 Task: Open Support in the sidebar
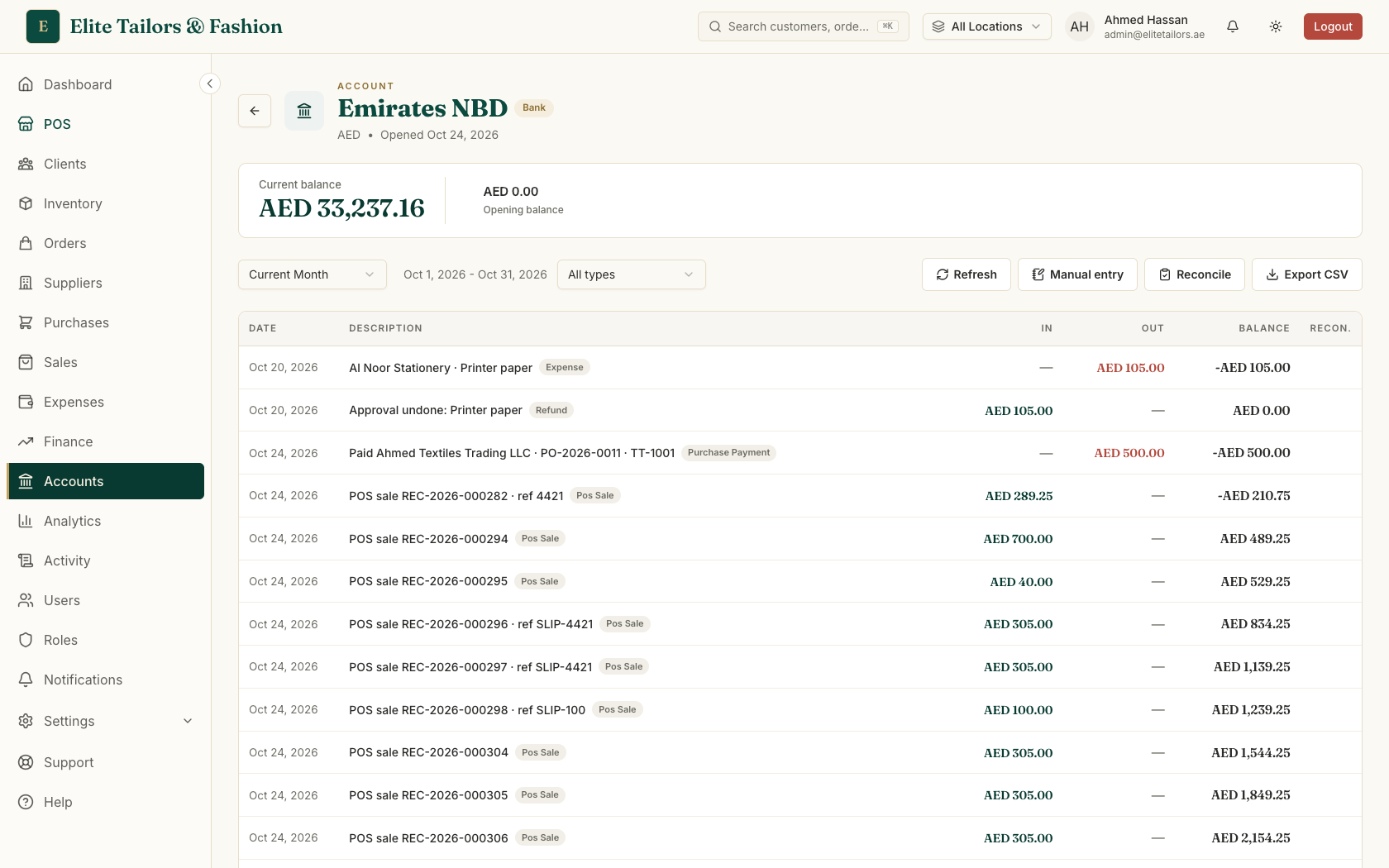point(106,762)
